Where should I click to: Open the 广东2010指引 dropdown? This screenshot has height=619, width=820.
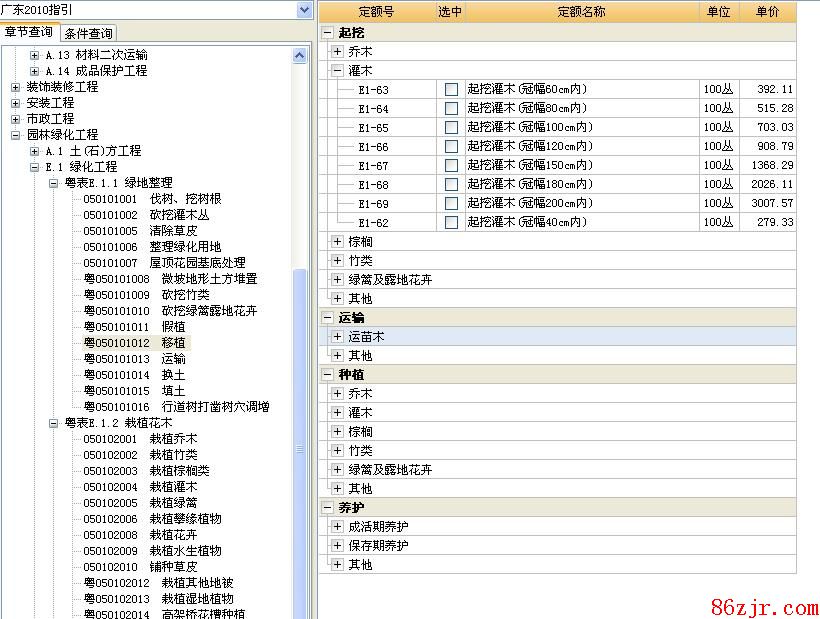(304, 9)
